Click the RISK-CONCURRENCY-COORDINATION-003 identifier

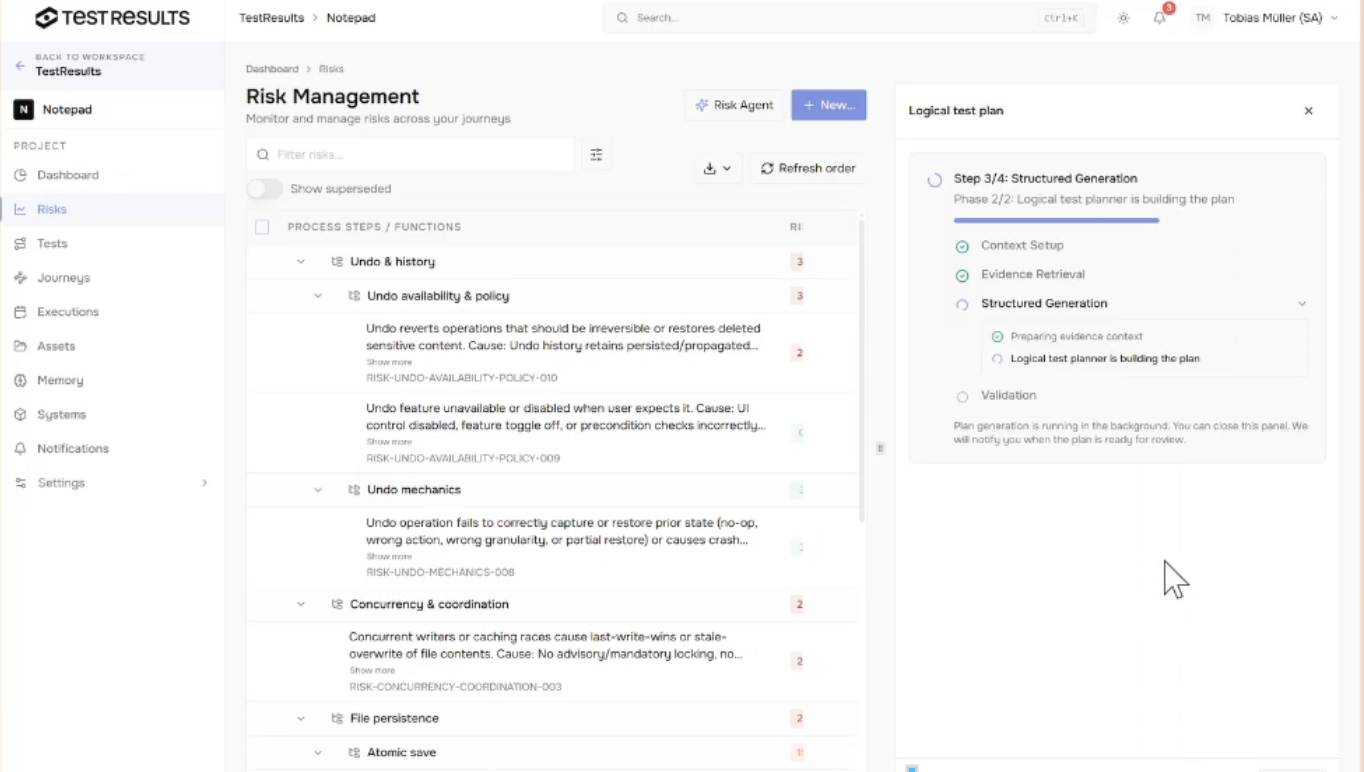coord(455,687)
